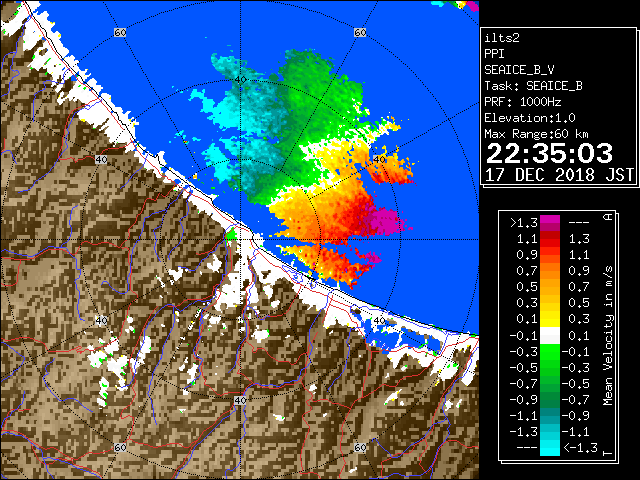
Task: Pick the red legend color band
Action: click(x=550, y=241)
